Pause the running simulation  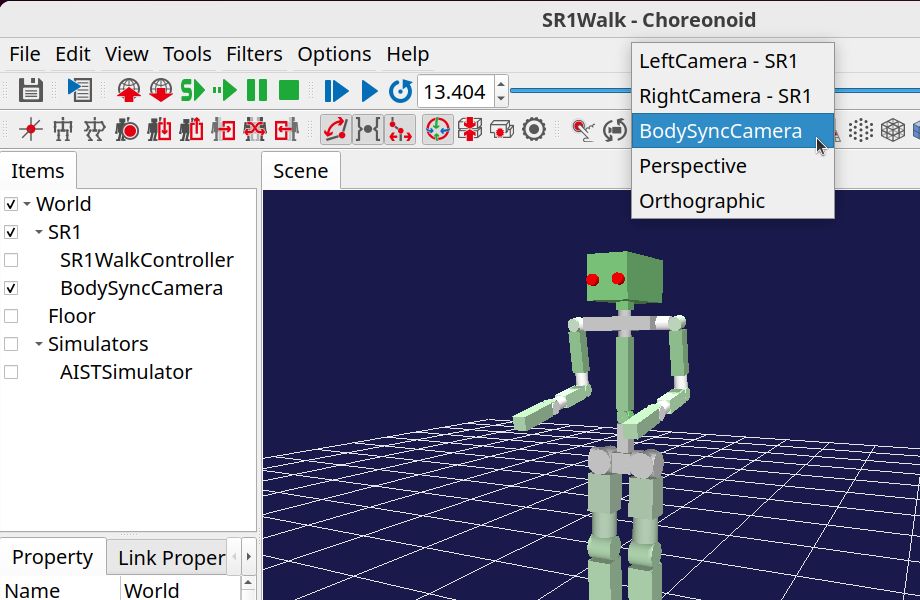(x=255, y=90)
